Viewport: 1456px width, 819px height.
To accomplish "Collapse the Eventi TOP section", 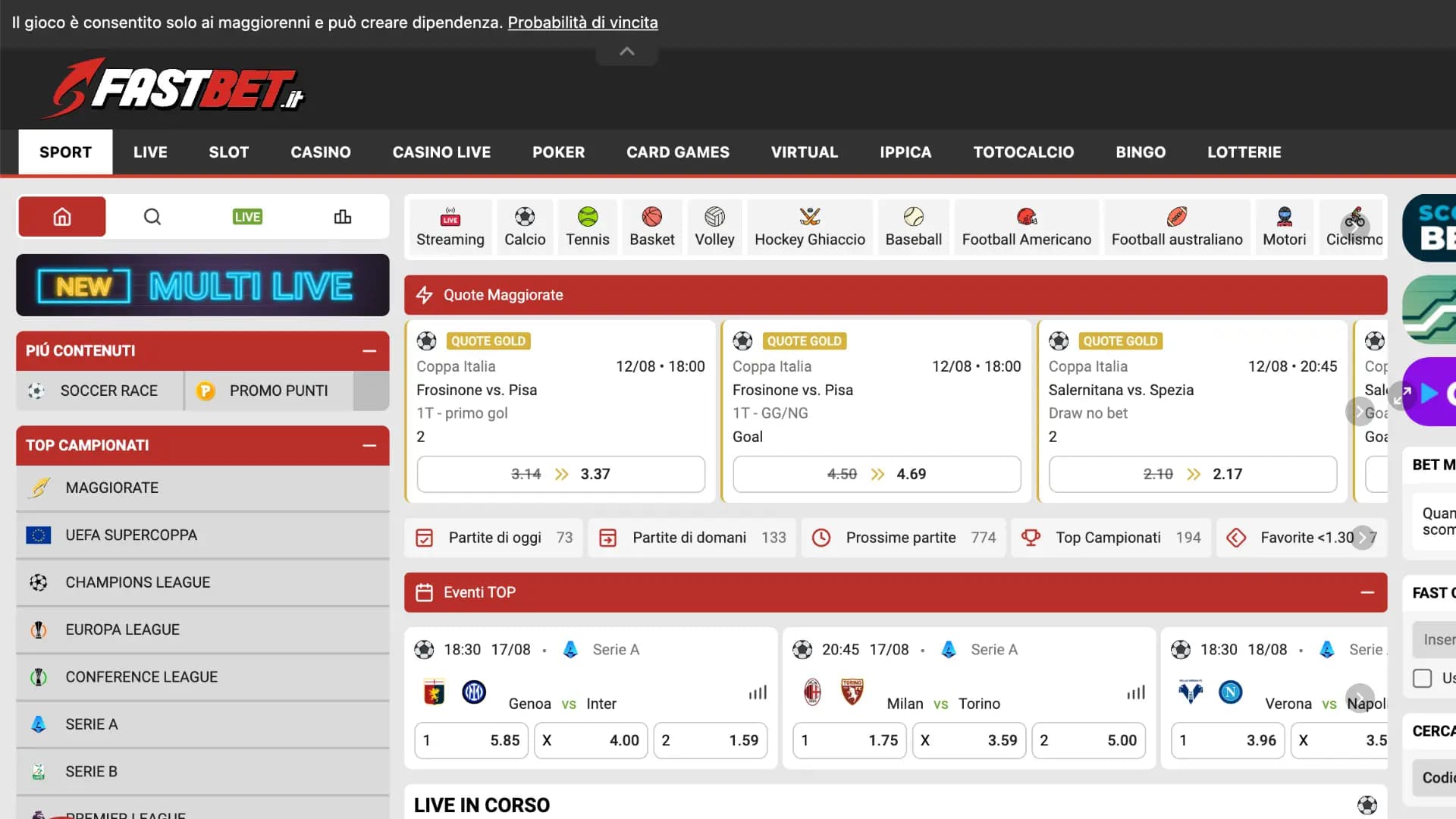I will [x=1367, y=592].
